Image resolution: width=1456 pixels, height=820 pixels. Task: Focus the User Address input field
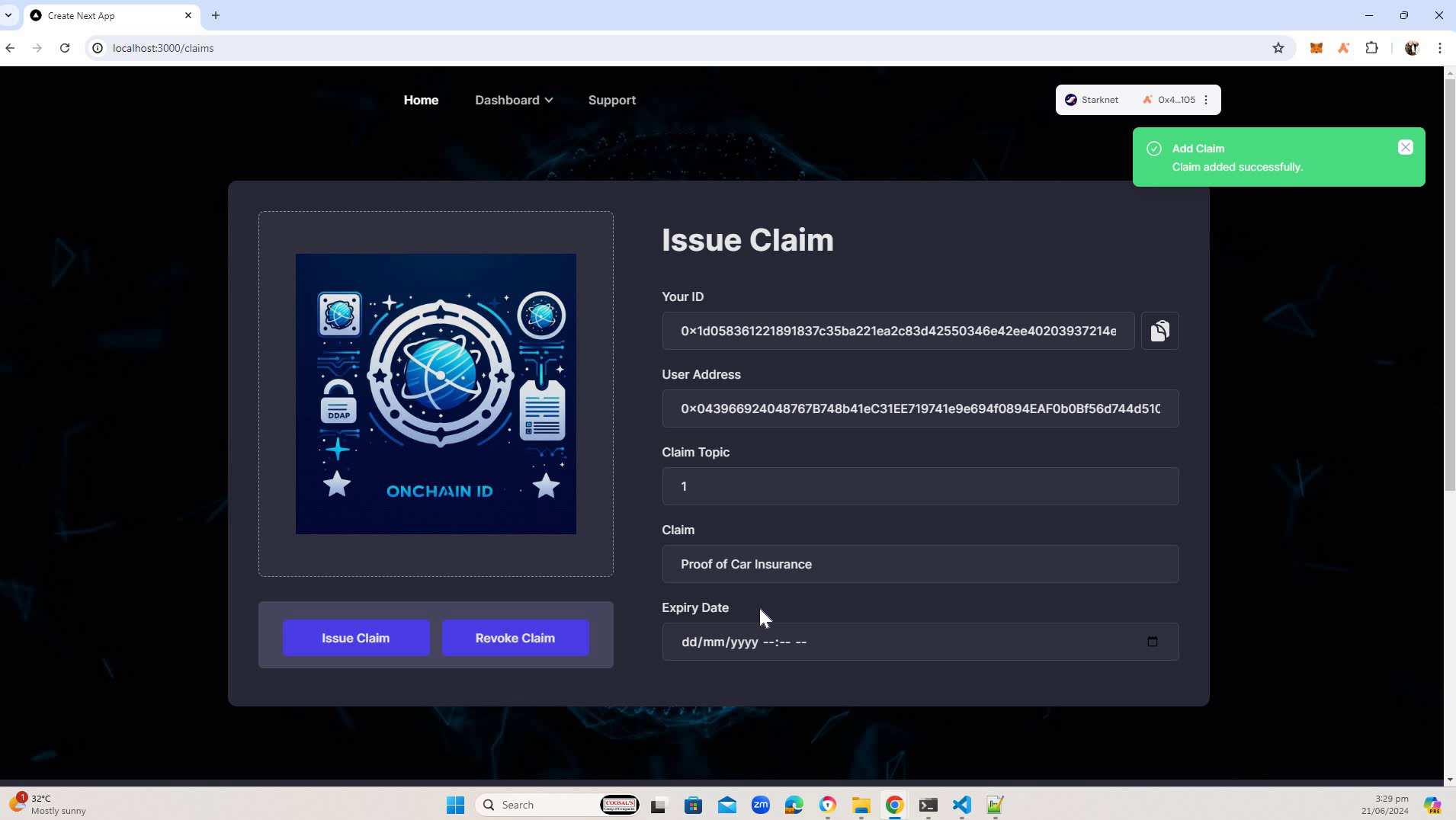coord(920,408)
